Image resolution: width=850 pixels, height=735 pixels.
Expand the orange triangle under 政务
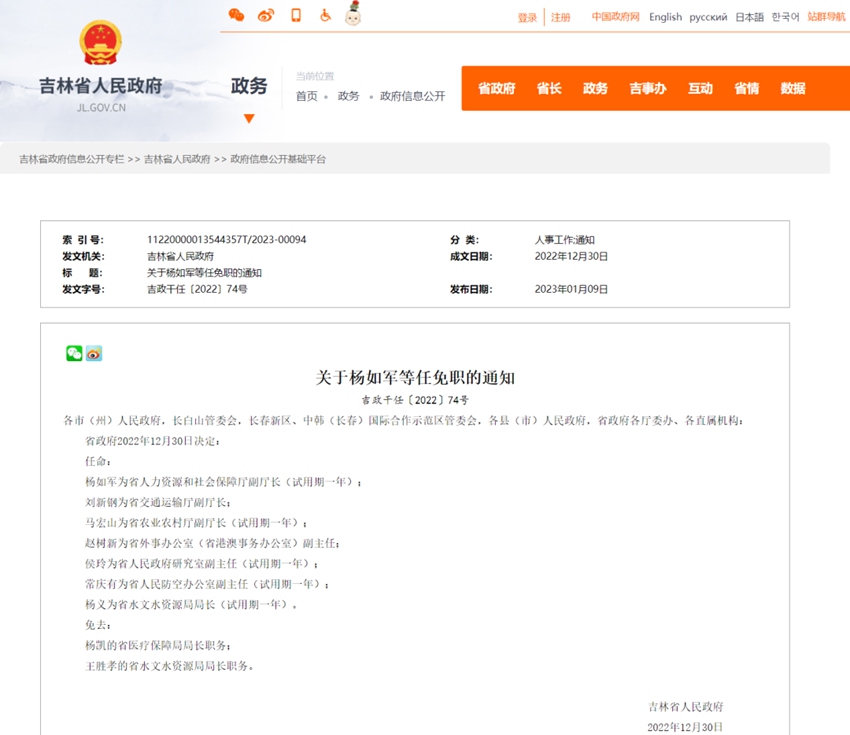pos(249,118)
